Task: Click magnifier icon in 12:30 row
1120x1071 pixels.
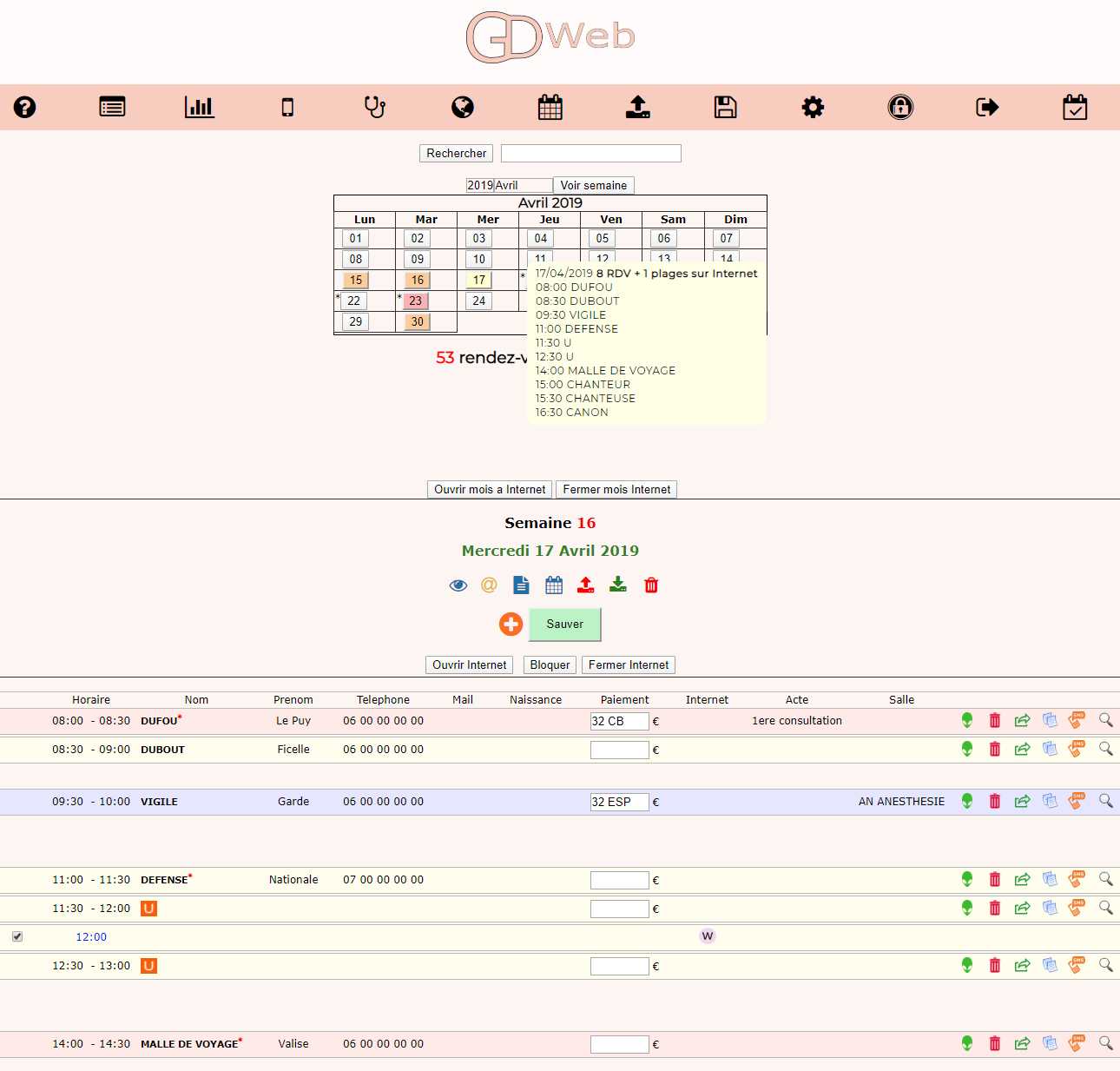Action: pyautogui.click(x=1106, y=965)
